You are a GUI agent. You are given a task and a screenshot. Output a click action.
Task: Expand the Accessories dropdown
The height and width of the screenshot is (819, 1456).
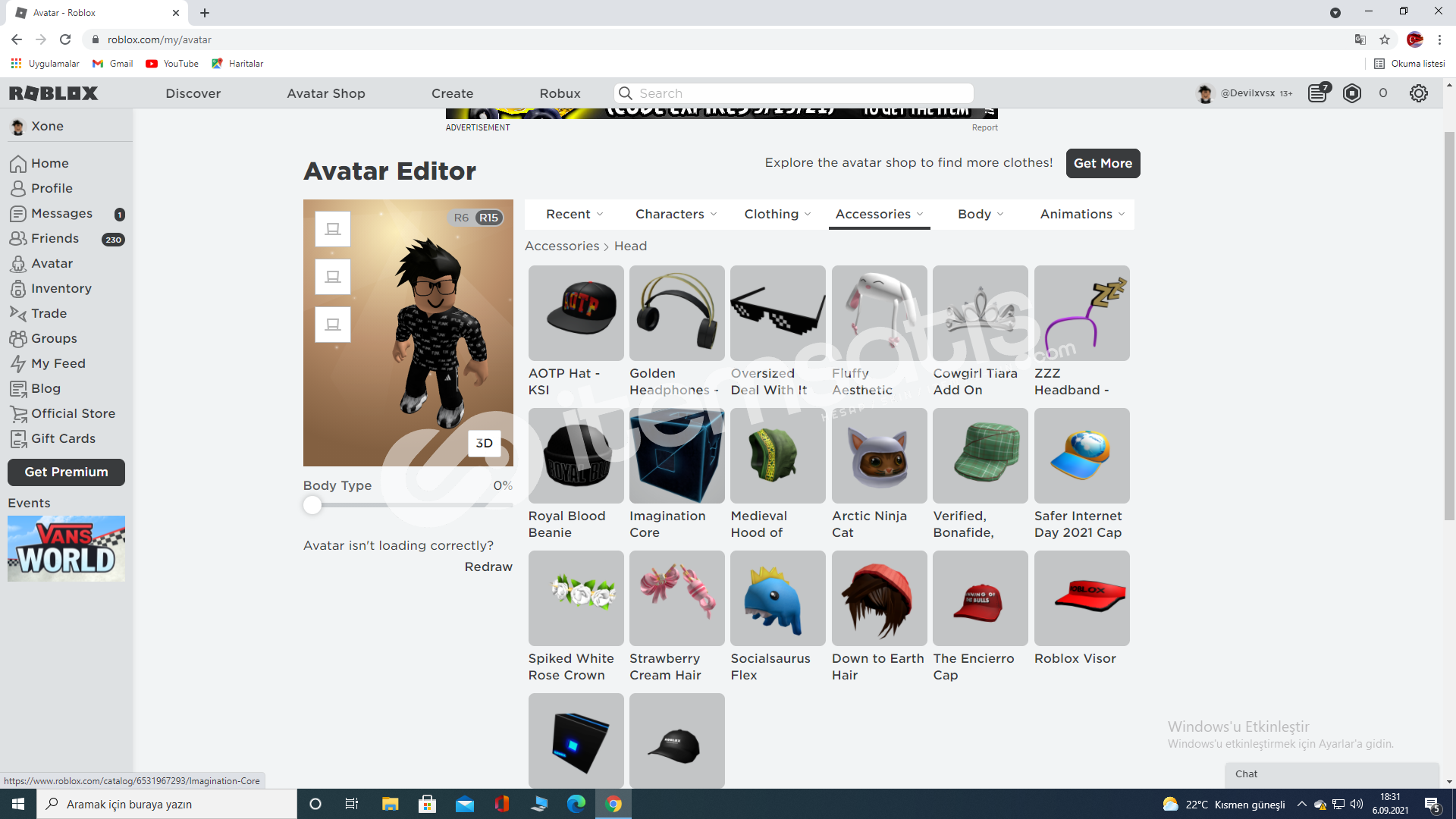coord(880,215)
